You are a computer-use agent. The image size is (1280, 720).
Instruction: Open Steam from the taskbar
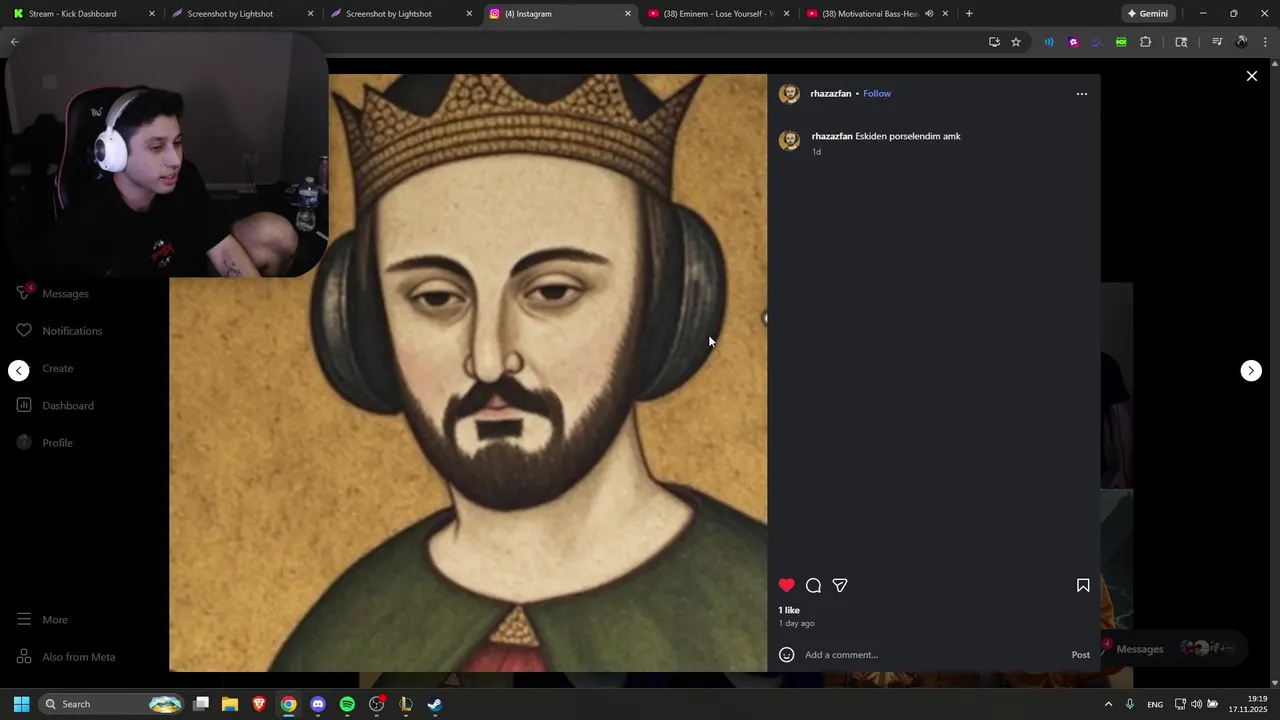pos(435,704)
